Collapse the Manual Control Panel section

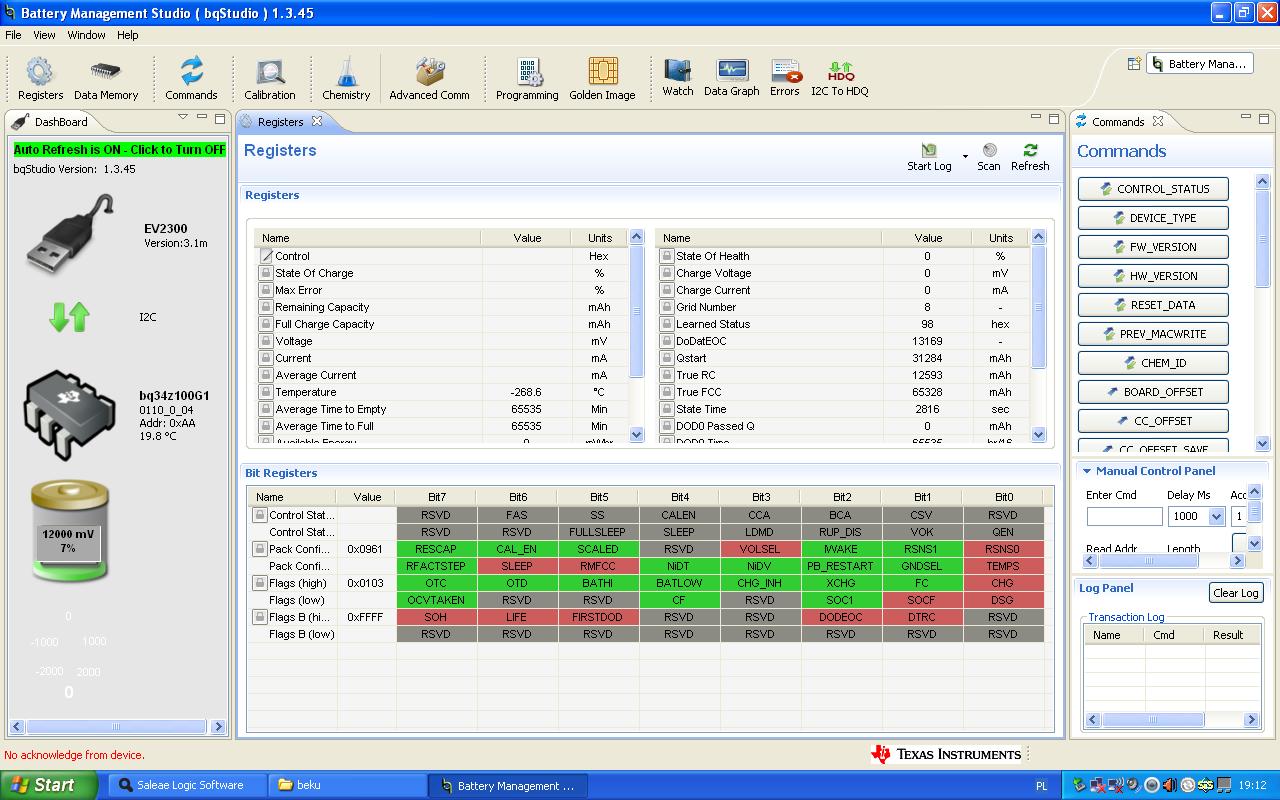pyautogui.click(x=1087, y=471)
